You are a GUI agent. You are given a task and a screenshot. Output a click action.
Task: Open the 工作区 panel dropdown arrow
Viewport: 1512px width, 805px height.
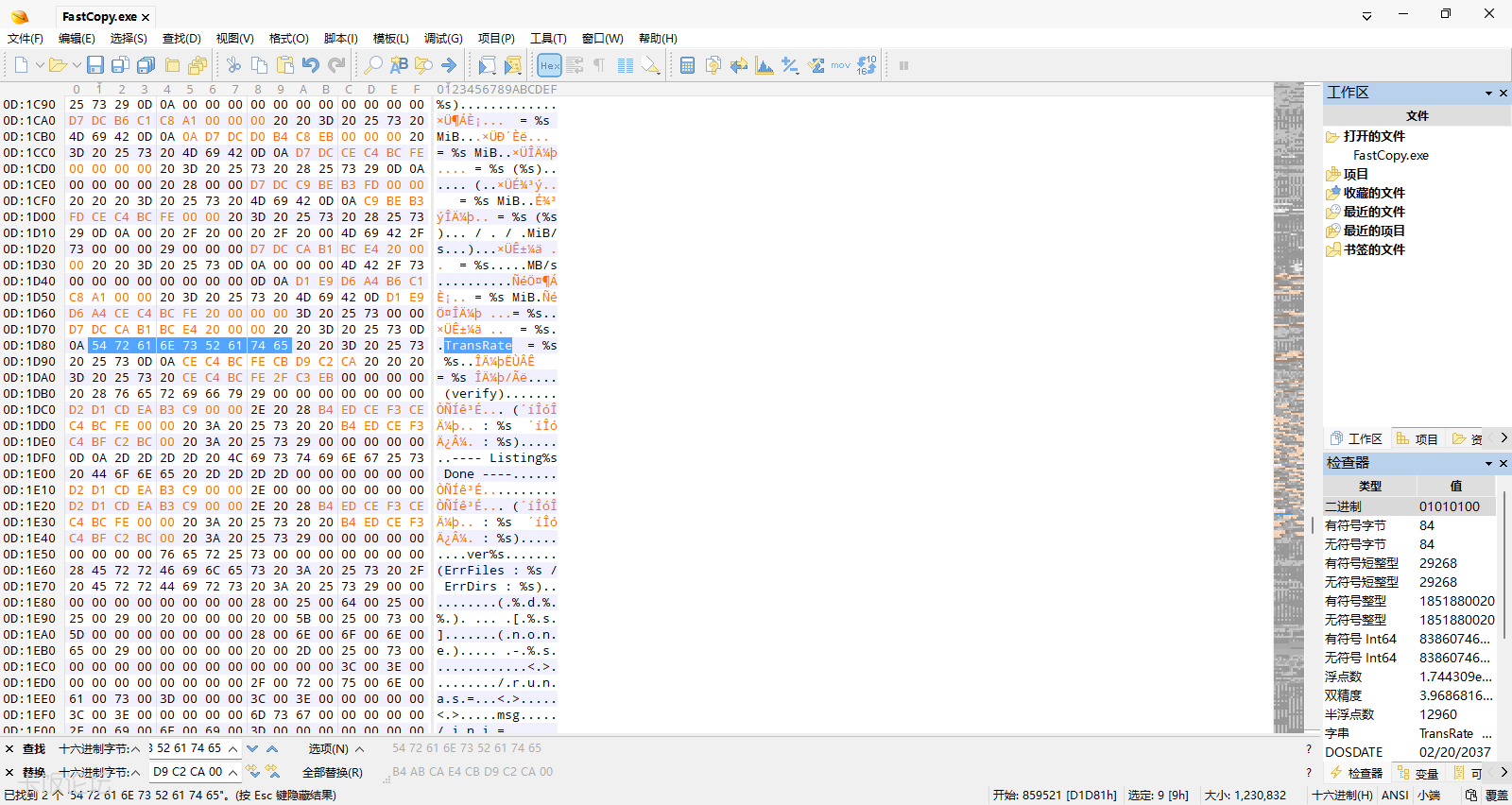coord(1488,93)
